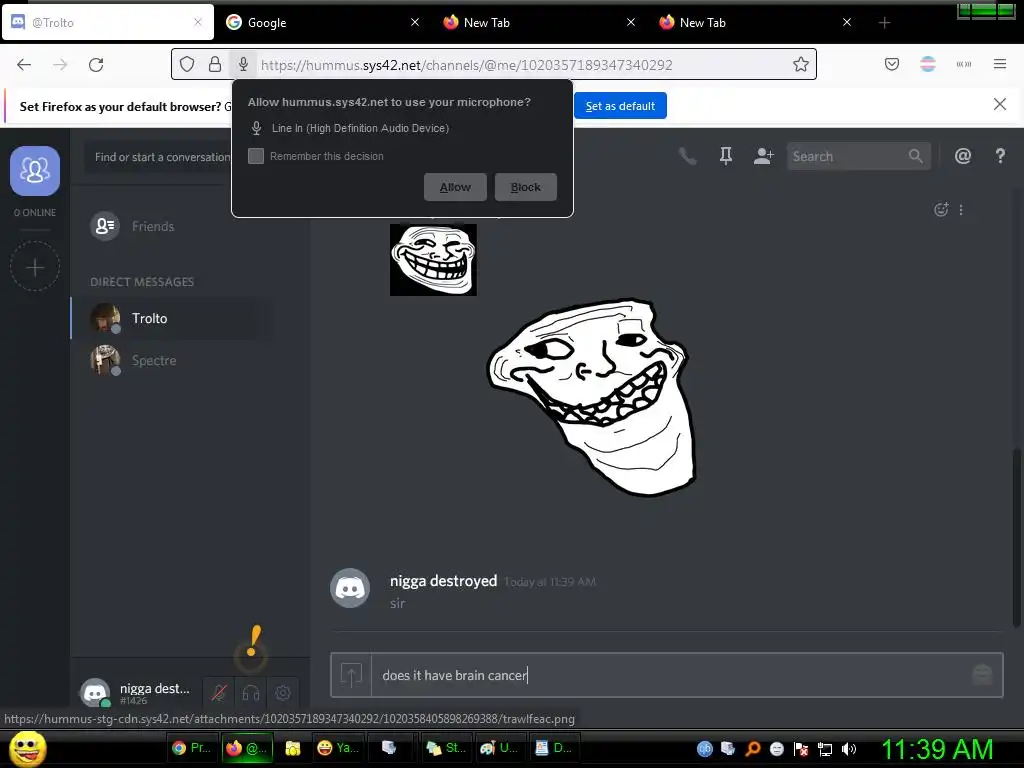Open the Ya... taskbar item
The width and height of the screenshot is (1024, 768).
pyautogui.click(x=338, y=748)
